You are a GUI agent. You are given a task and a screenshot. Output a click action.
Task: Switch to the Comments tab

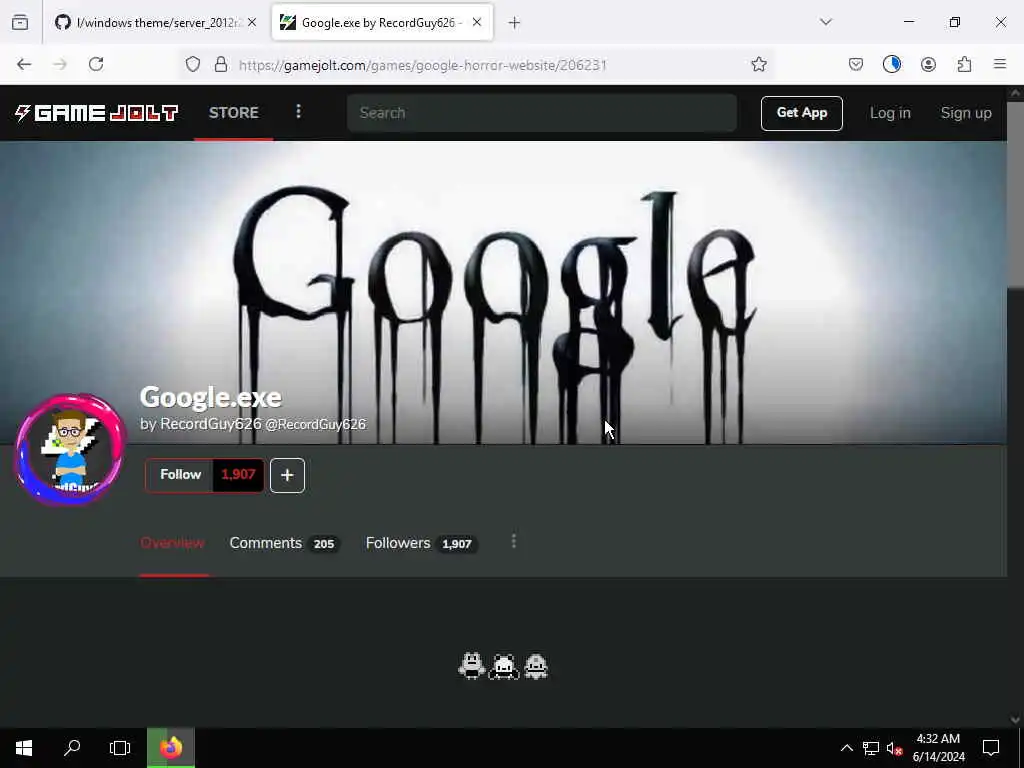click(x=283, y=543)
